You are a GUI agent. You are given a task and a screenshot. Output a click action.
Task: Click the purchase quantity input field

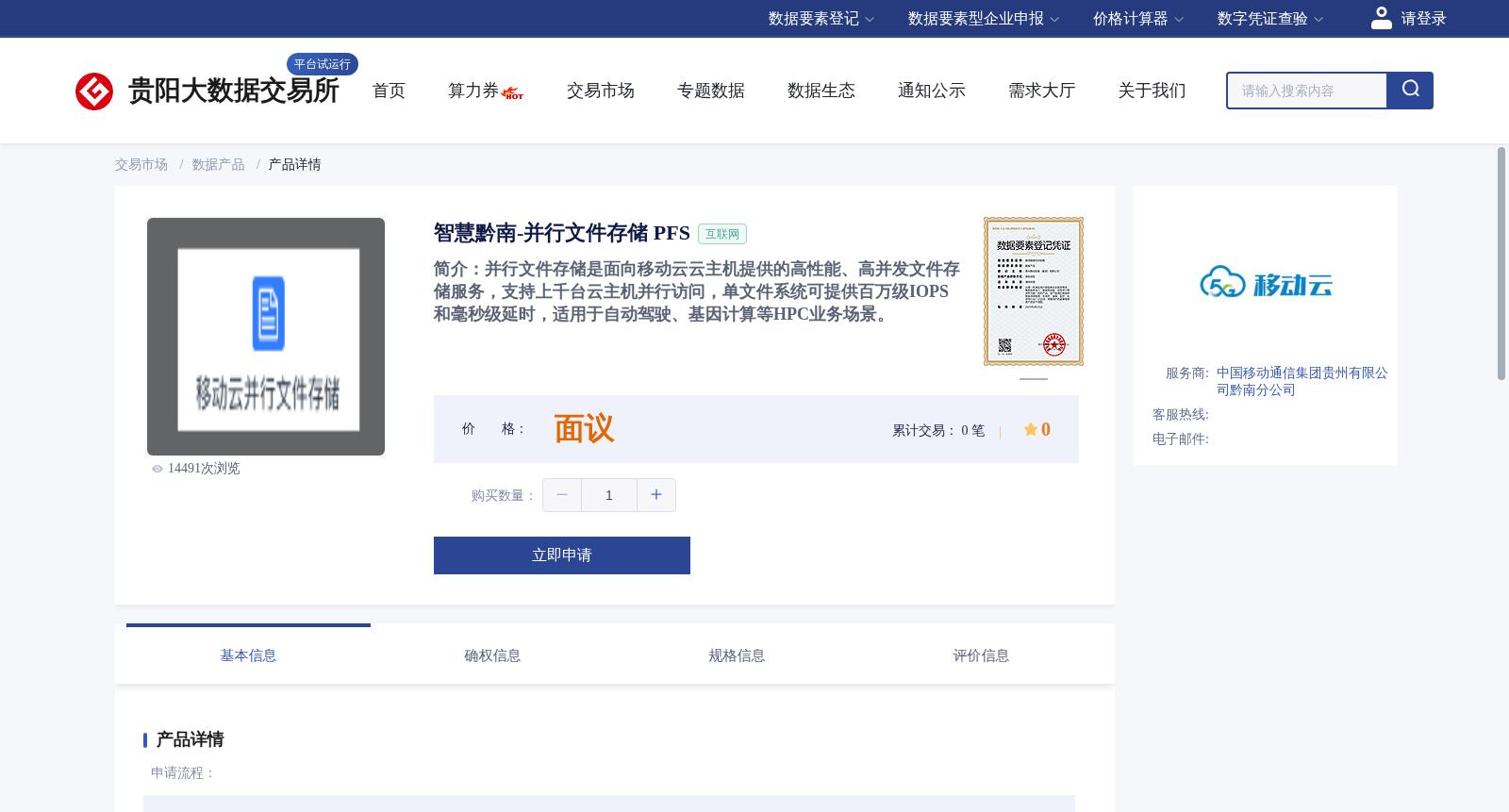(609, 495)
